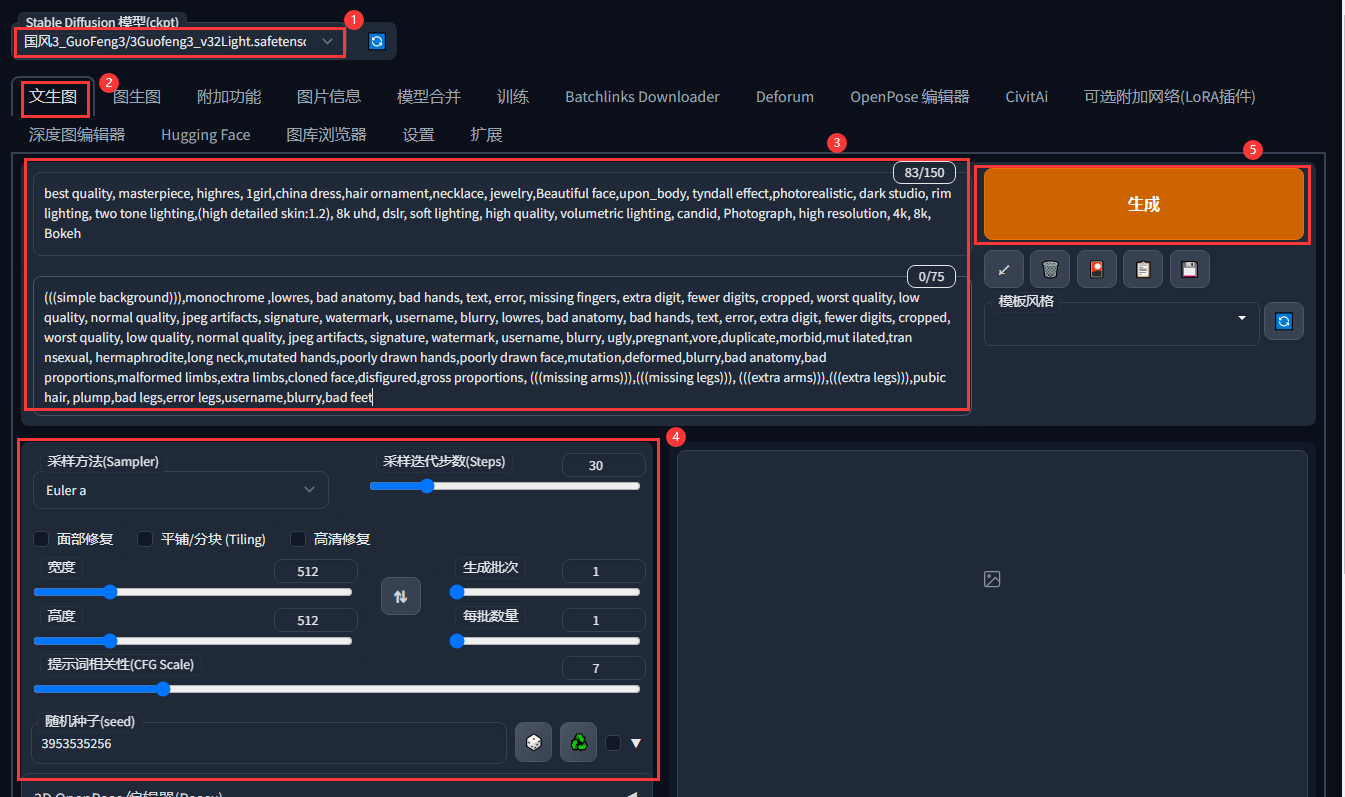This screenshot has height=797, width=1345.
Task: Refresh the 模板风格 style list
Action: point(1284,321)
